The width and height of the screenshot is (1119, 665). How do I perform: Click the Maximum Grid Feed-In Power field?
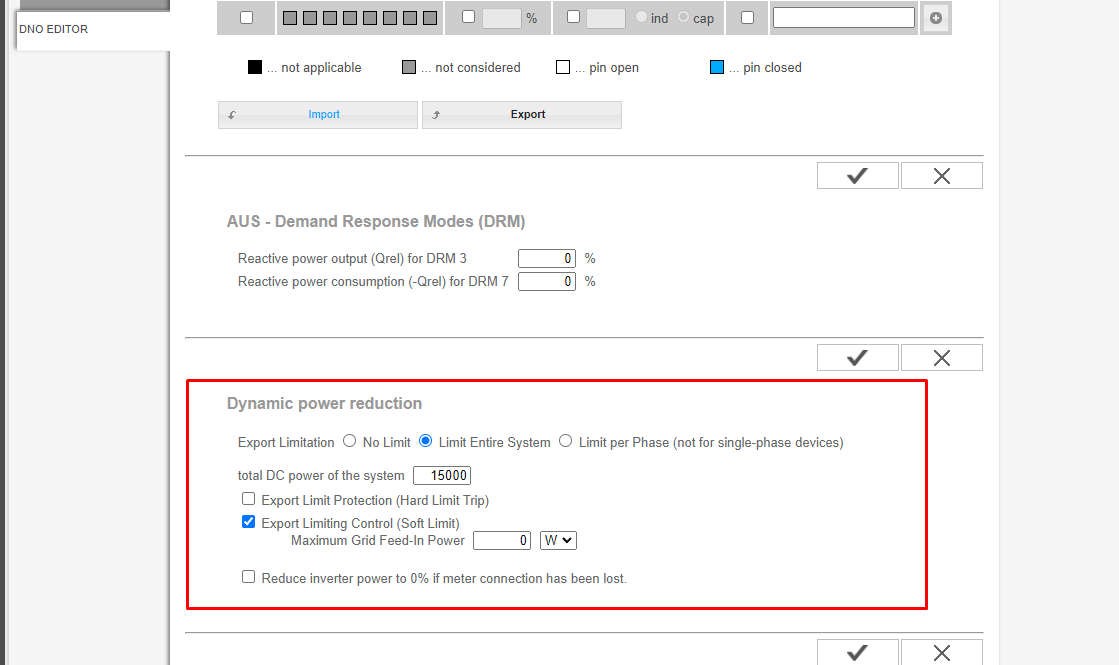(x=501, y=540)
